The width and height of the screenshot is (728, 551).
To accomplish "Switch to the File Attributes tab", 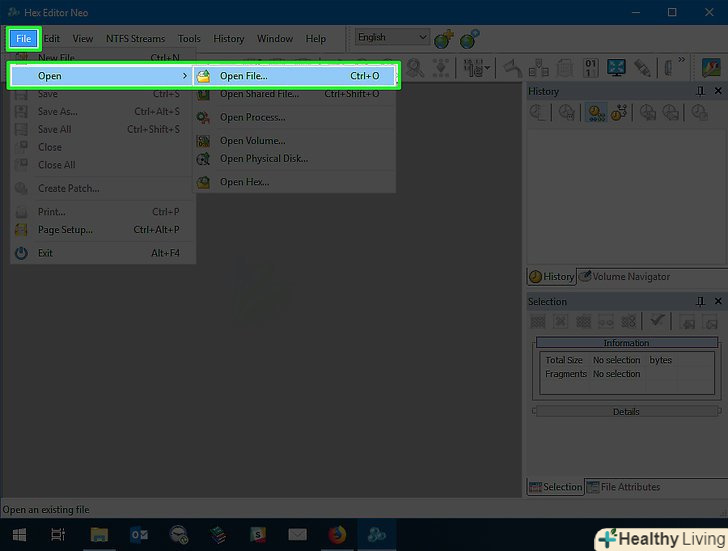I will [x=623, y=487].
